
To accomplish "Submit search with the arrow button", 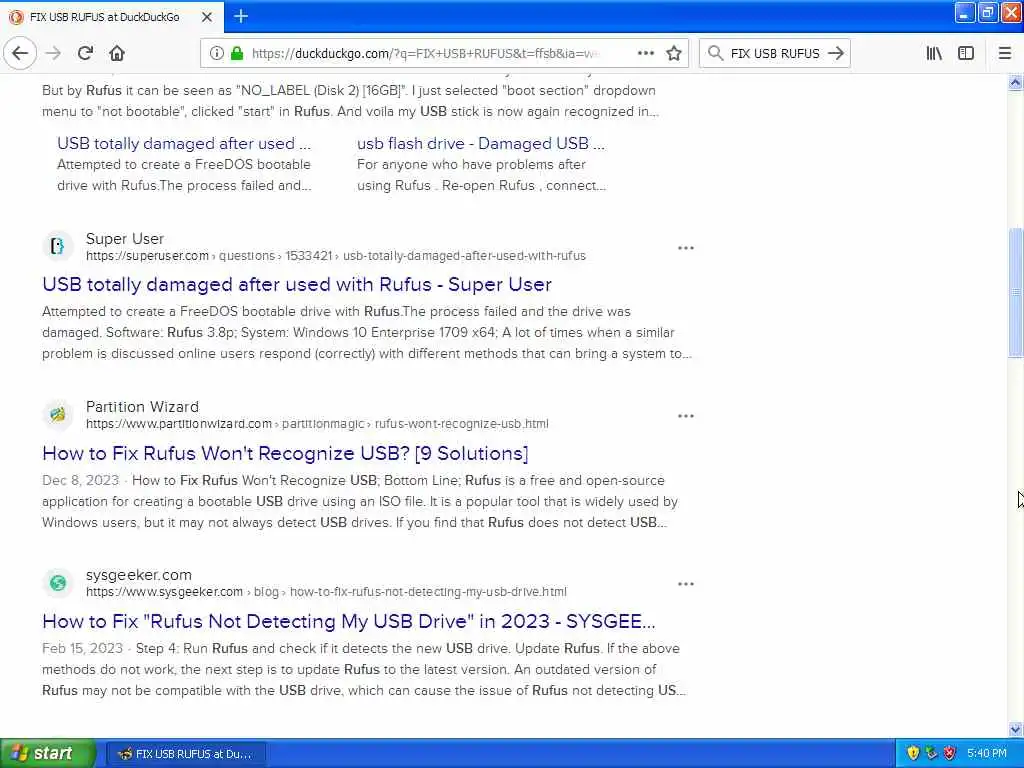I will point(836,53).
